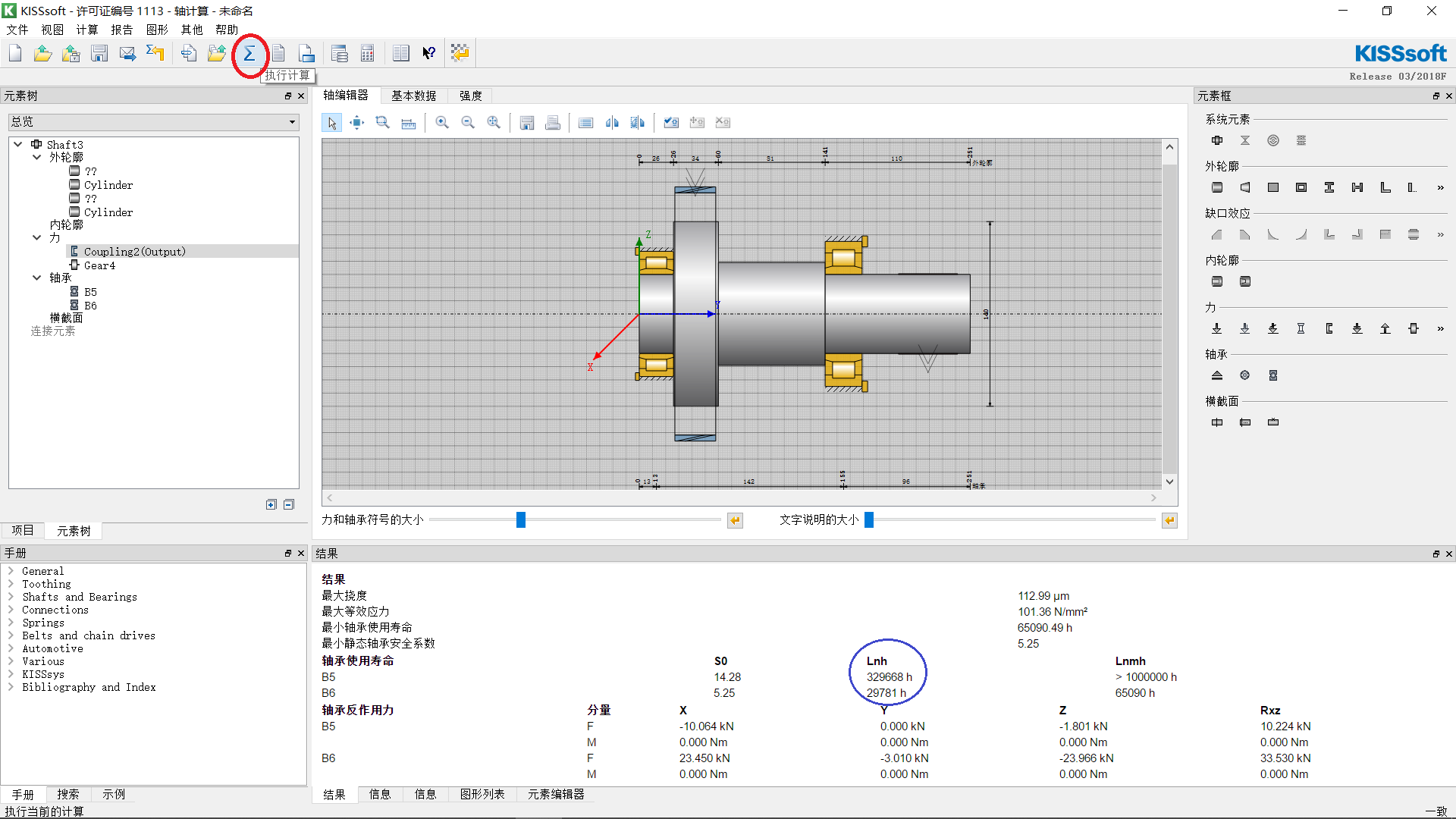Click the calculator-style toolbar icon
The image size is (1456, 819).
coord(368,53)
